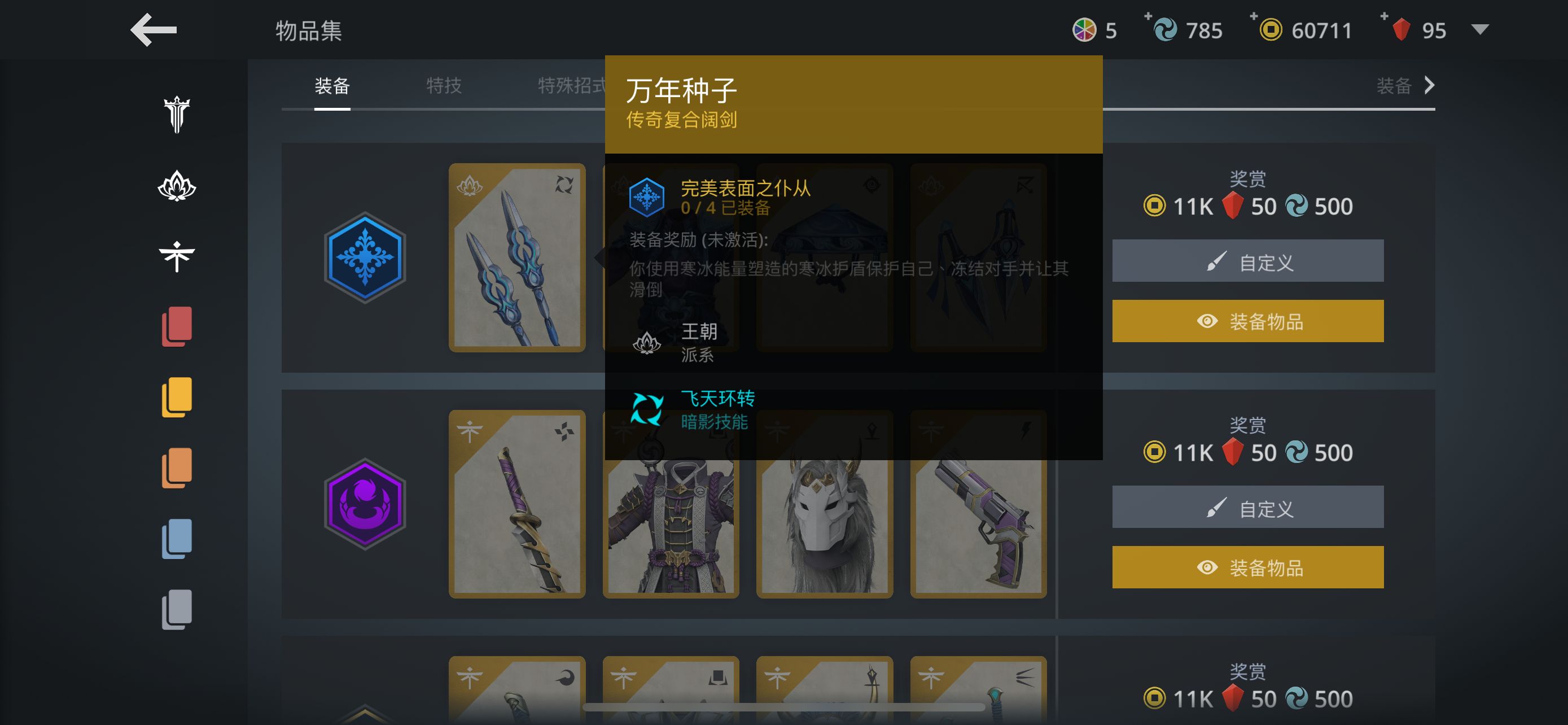This screenshot has width=1568, height=725.
Task: Open the 装备 chevron at right
Action: coord(1429,85)
